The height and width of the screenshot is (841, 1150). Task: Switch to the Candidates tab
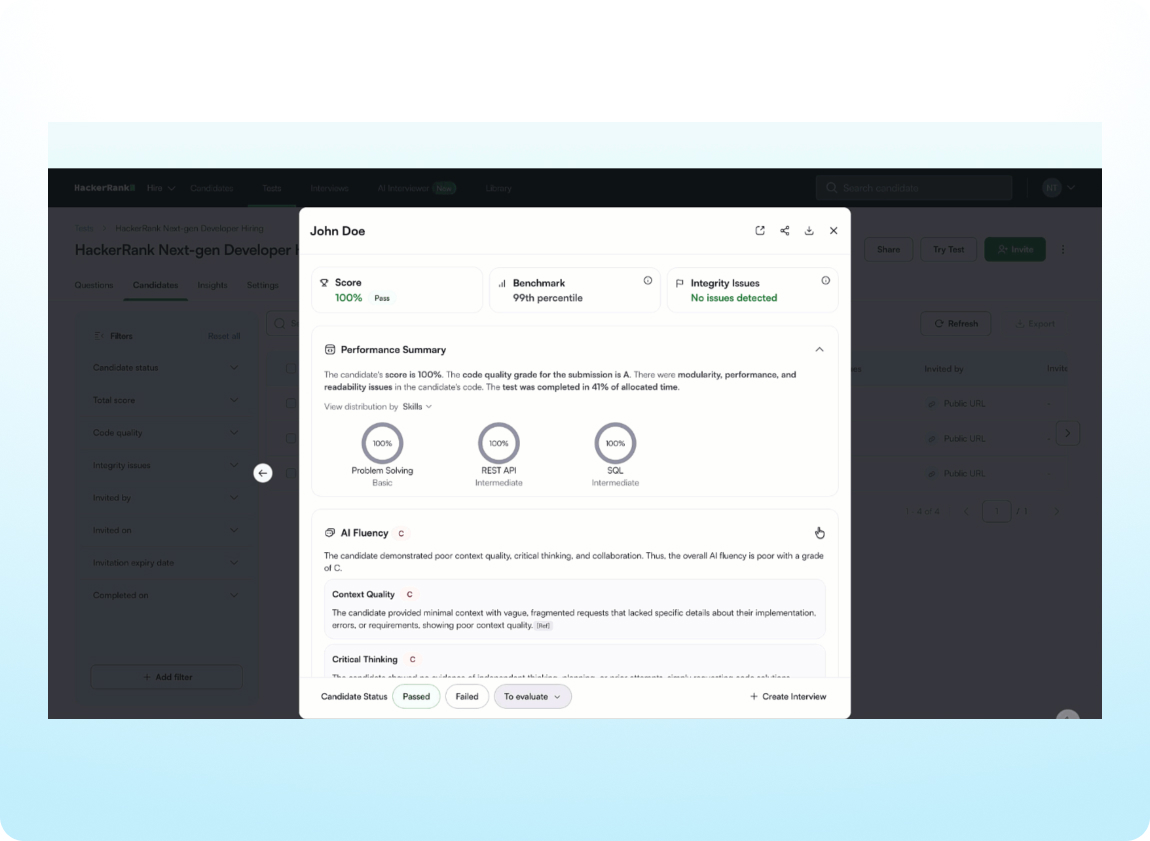click(x=155, y=285)
